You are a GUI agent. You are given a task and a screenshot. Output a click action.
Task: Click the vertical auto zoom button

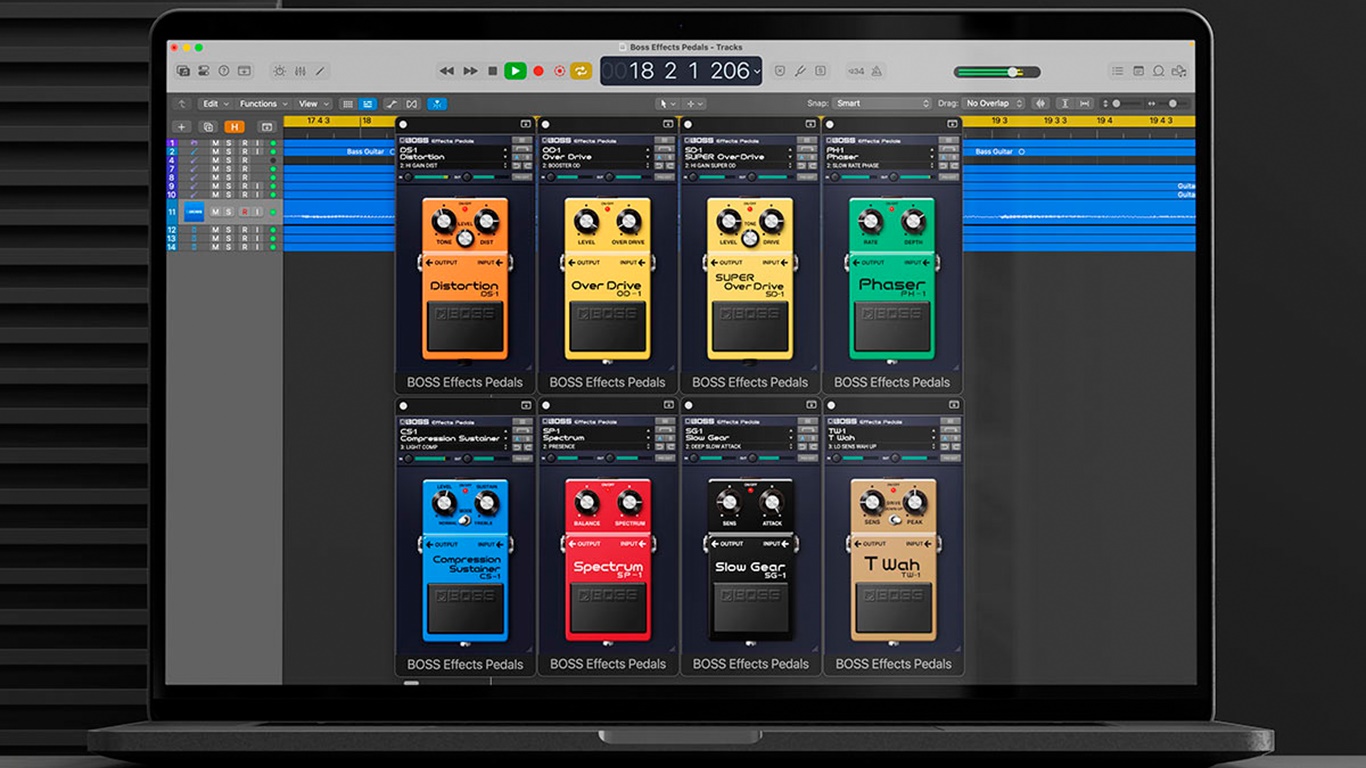1065,104
